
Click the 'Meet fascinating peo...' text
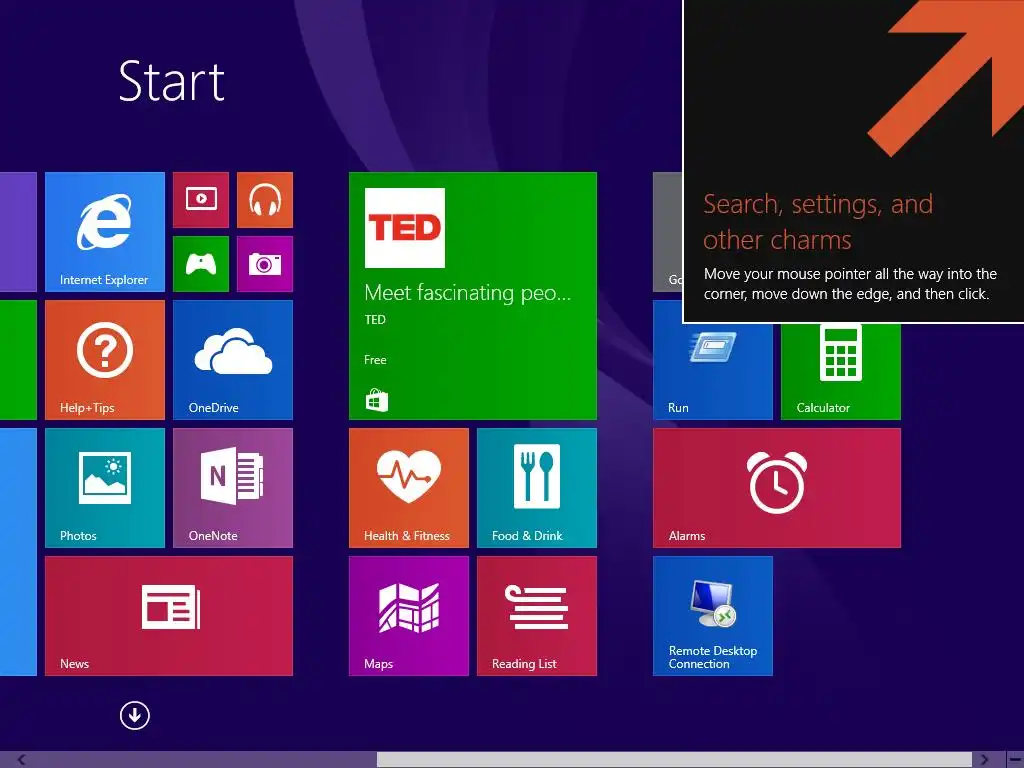(468, 293)
